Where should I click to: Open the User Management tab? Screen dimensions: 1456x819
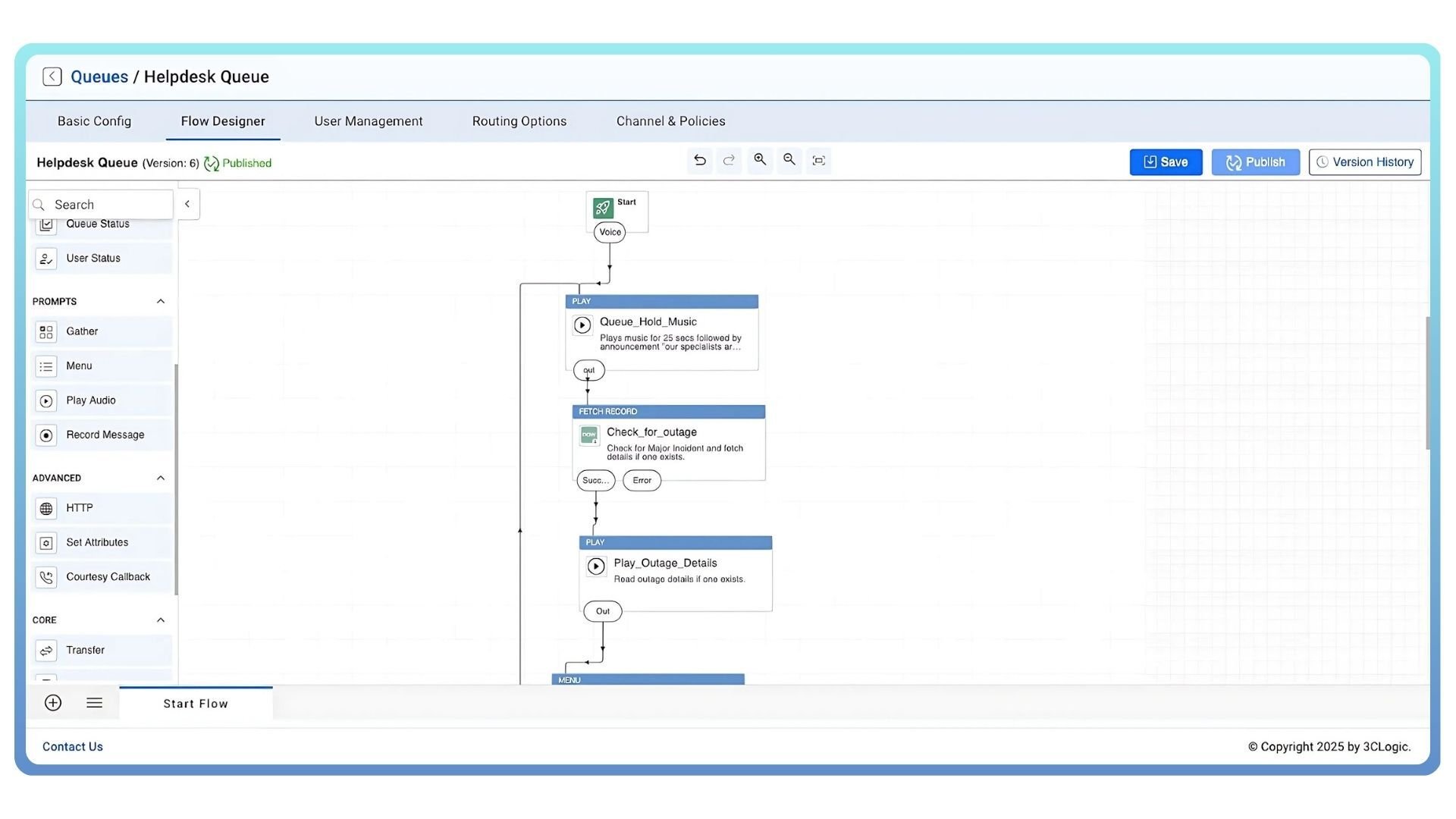click(368, 121)
